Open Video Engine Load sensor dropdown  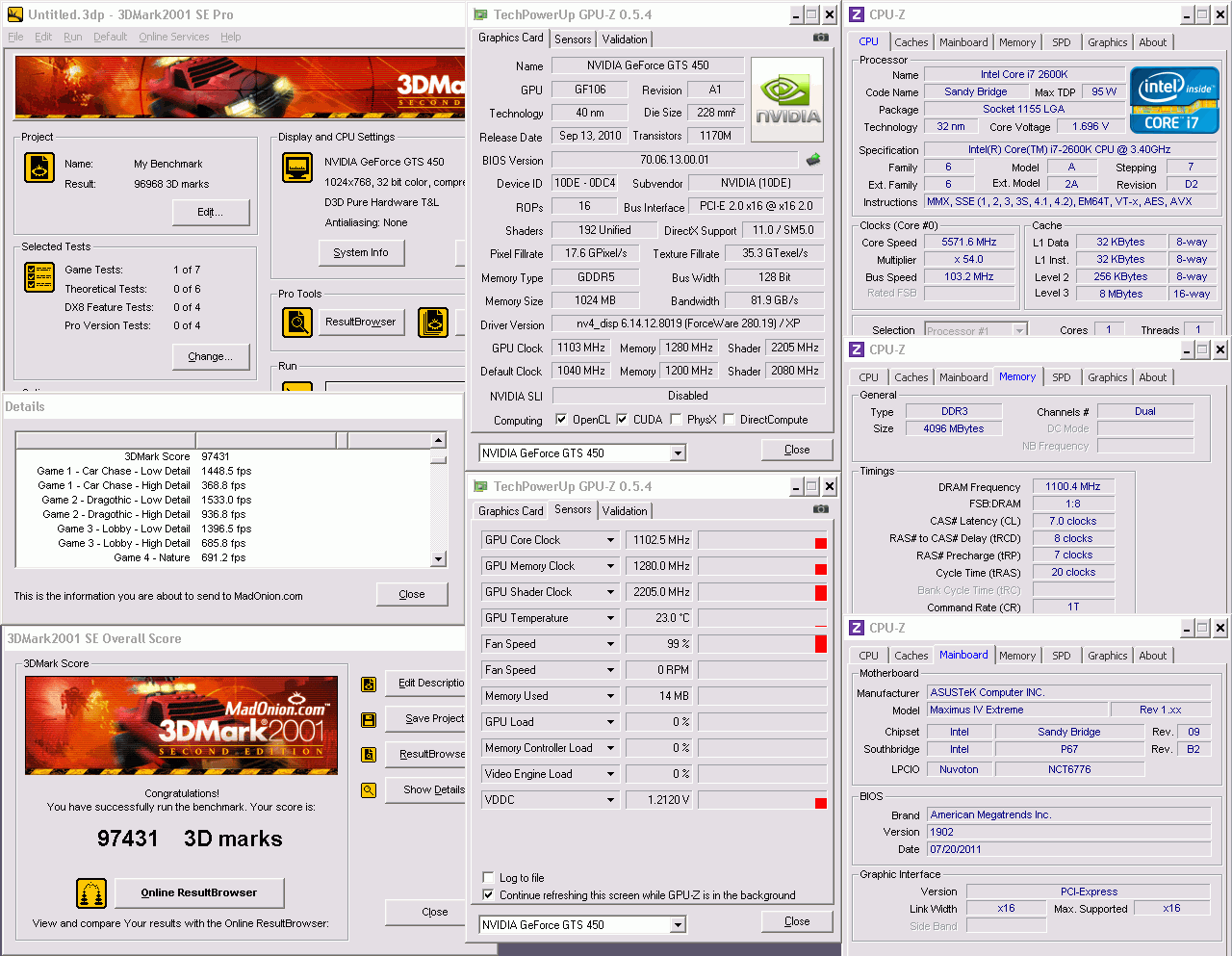point(610,774)
